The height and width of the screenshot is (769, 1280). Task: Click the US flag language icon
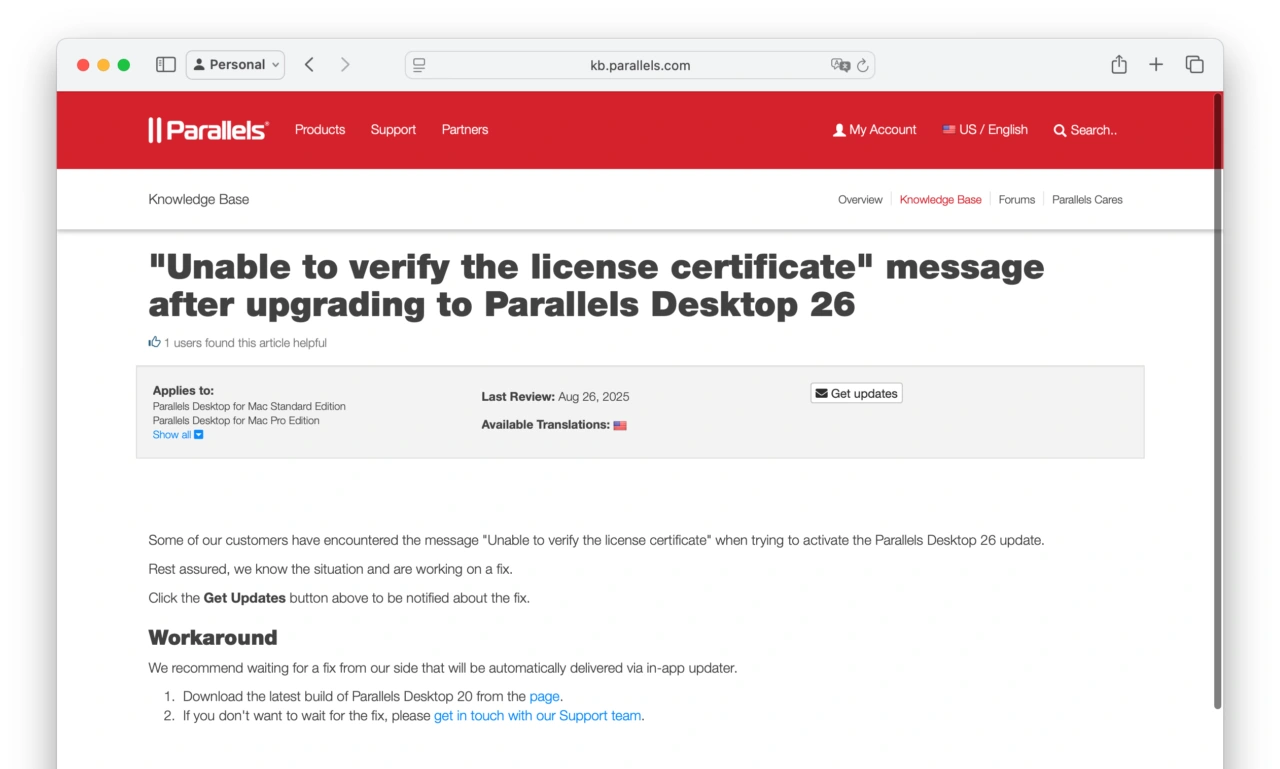pos(949,129)
